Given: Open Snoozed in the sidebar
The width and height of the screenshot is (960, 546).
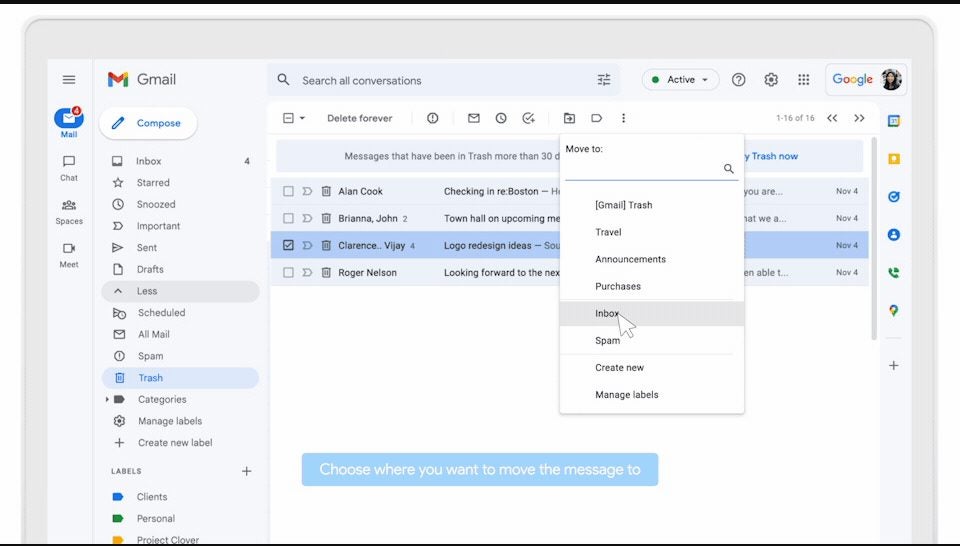Looking at the screenshot, I should (181, 204).
